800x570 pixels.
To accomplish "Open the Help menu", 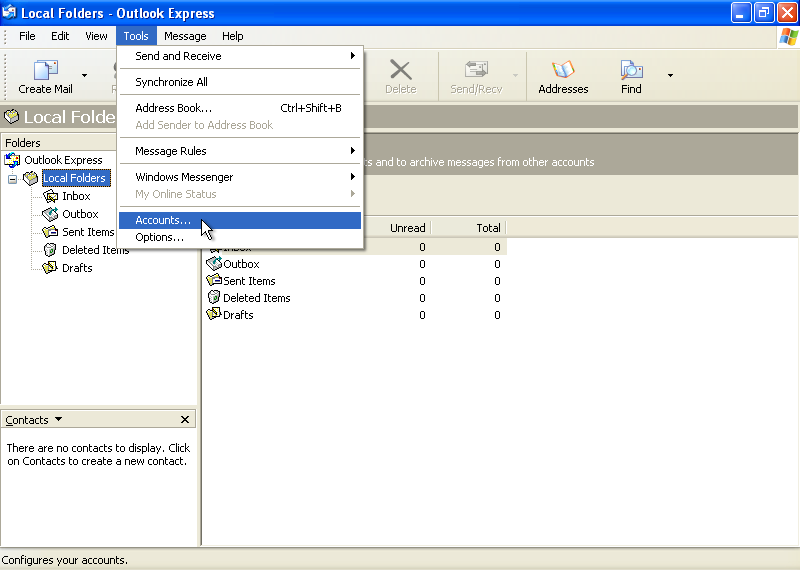I will pyautogui.click(x=233, y=36).
